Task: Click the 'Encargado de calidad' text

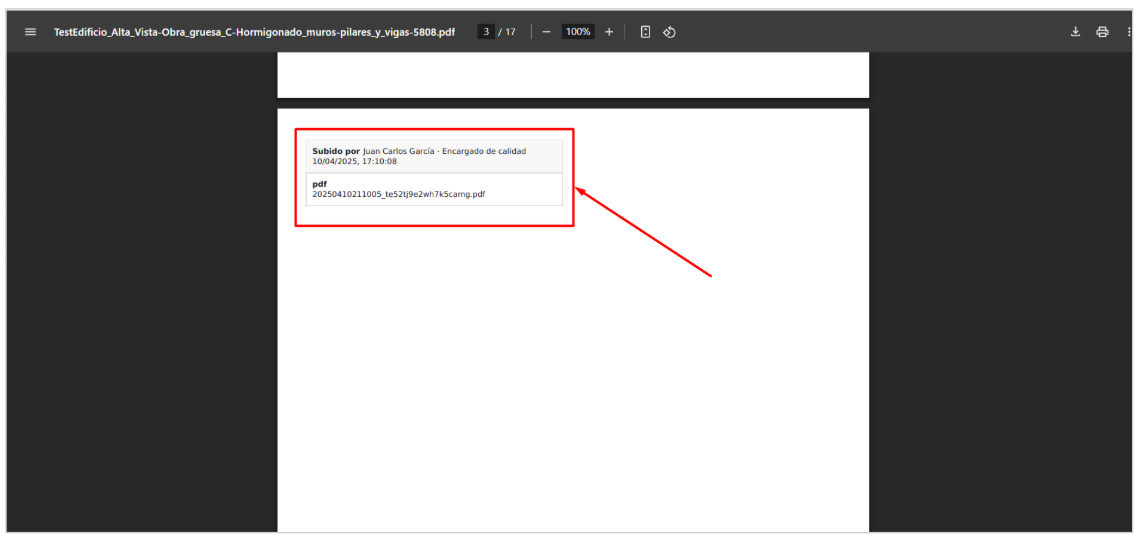Action: coord(485,151)
